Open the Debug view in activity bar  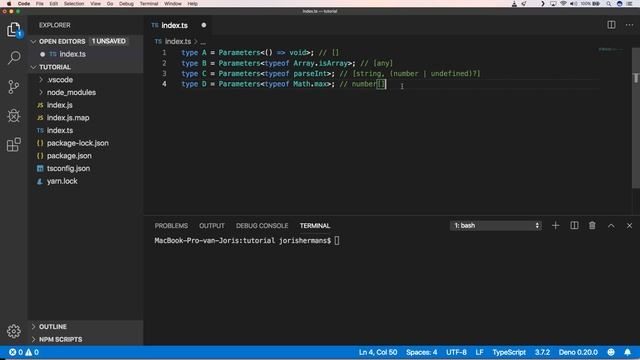coord(13,116)
